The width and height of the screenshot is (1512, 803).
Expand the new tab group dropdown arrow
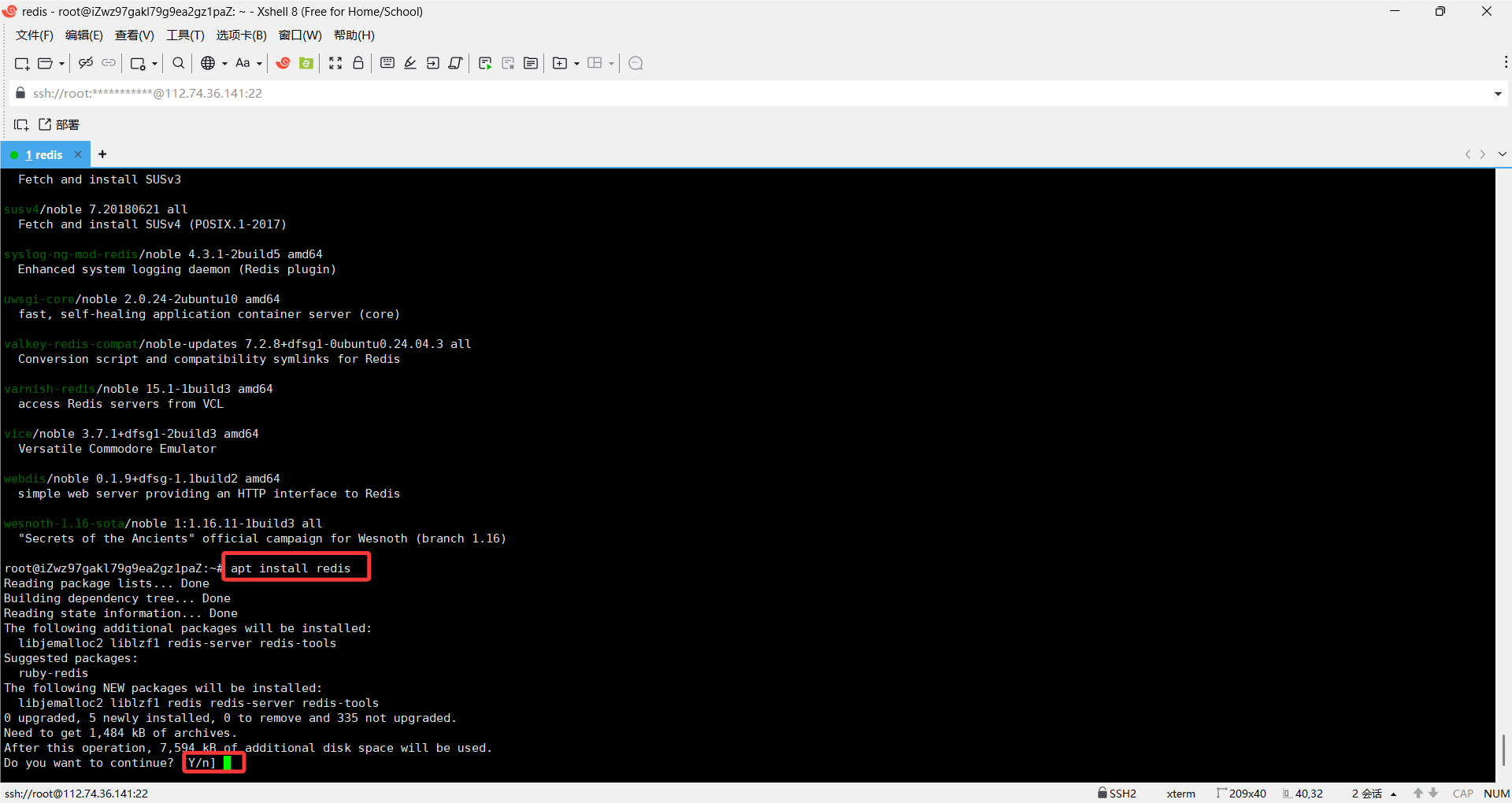point(576,64)
